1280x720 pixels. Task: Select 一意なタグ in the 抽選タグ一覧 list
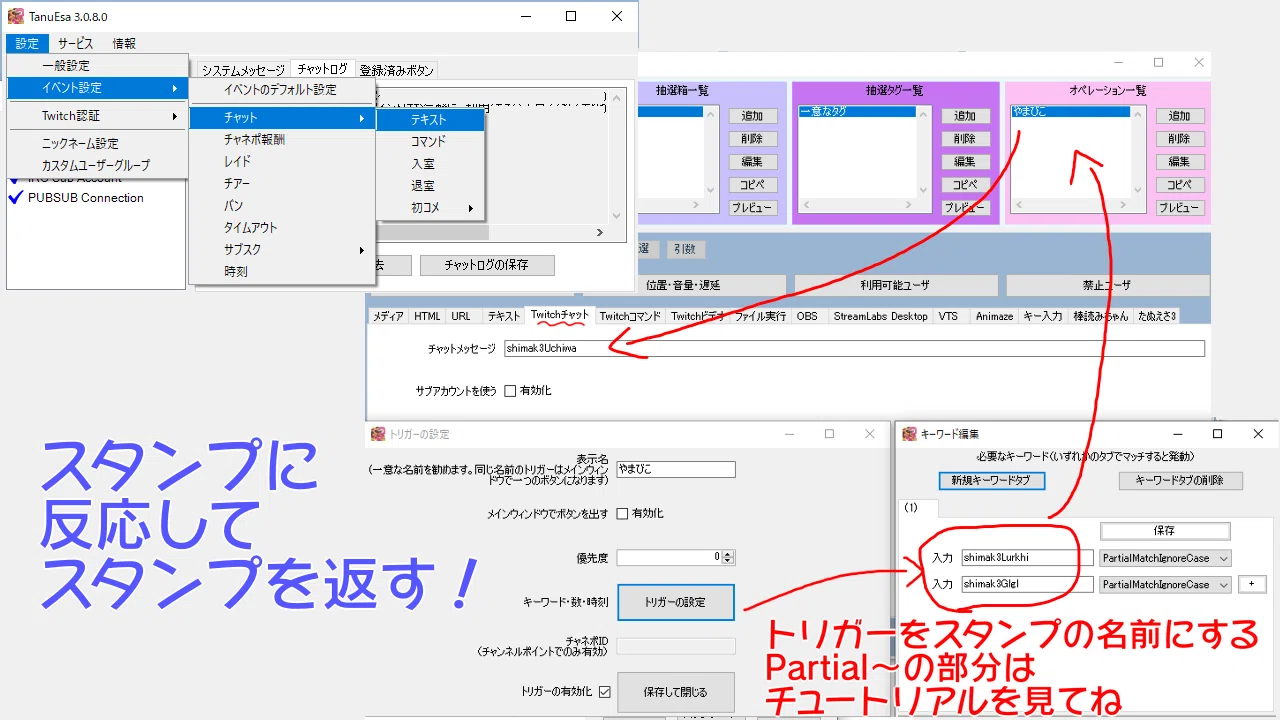tap(857, 112)
